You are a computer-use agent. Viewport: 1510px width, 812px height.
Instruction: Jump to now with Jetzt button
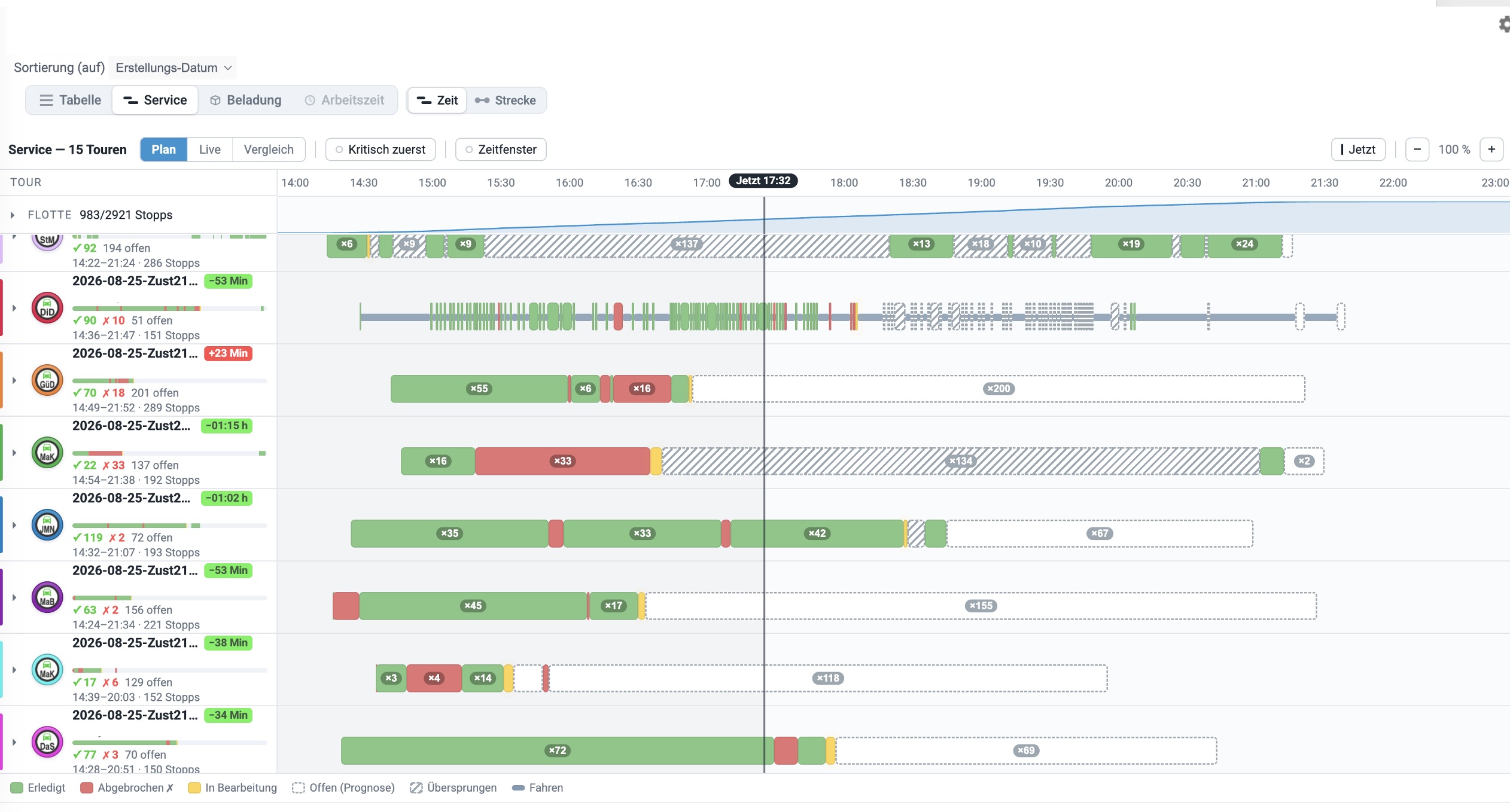tap(1358, 149)
